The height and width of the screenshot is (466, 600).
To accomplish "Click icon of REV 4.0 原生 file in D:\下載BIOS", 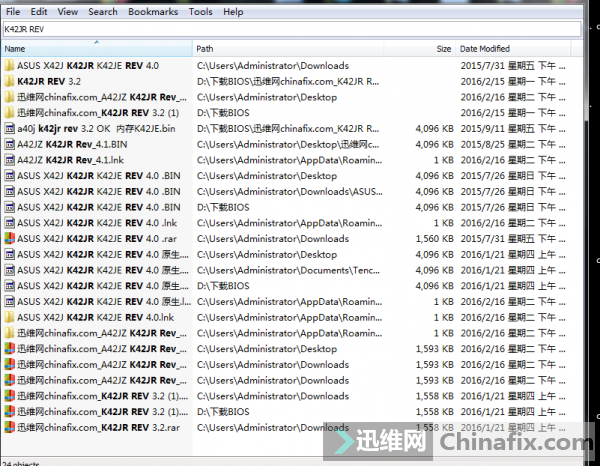I will point(10,286).
